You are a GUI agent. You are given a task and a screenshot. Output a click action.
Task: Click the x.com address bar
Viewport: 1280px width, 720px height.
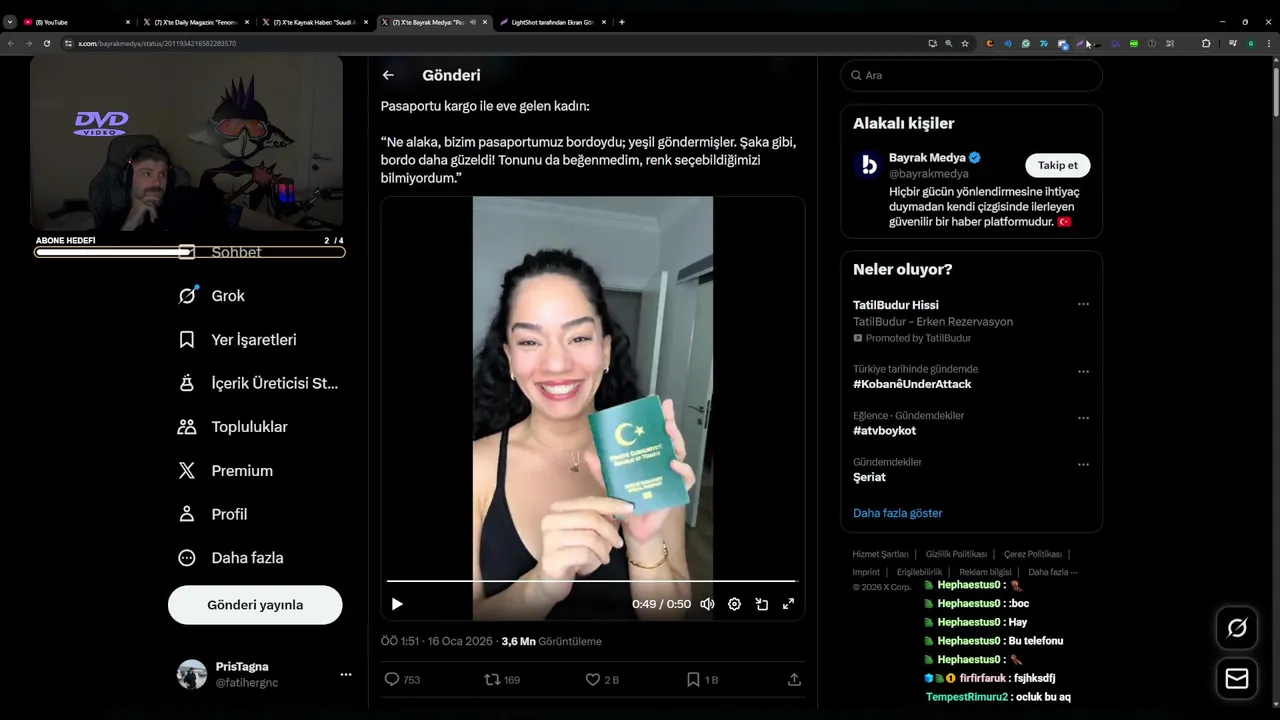(x=490, y=43)
